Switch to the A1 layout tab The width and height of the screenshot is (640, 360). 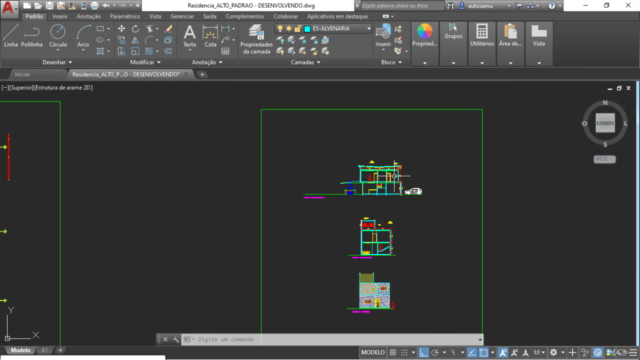coord(44,350)
